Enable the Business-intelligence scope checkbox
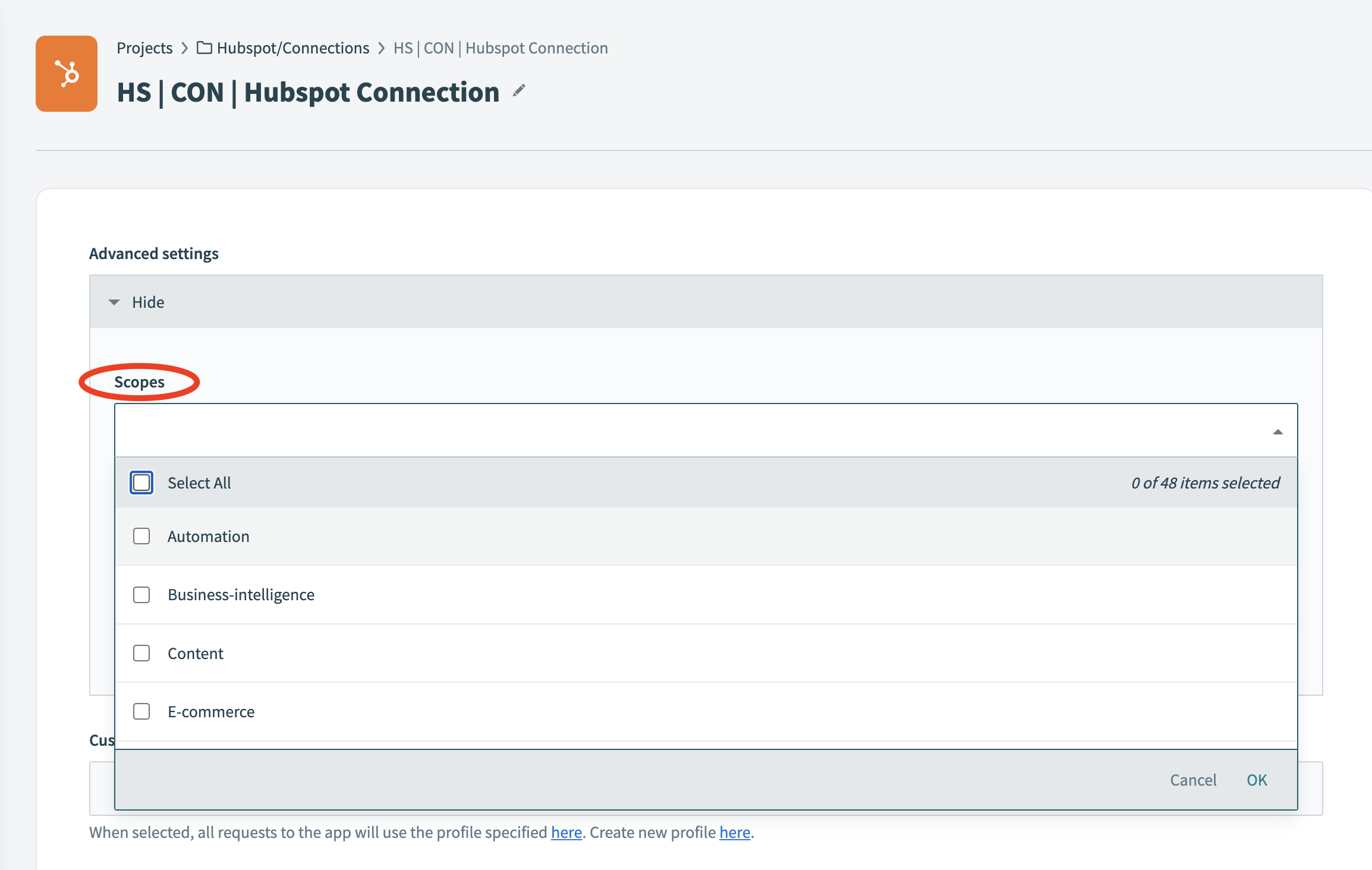This screenshot has height=870, width=1372. point(141,595)
